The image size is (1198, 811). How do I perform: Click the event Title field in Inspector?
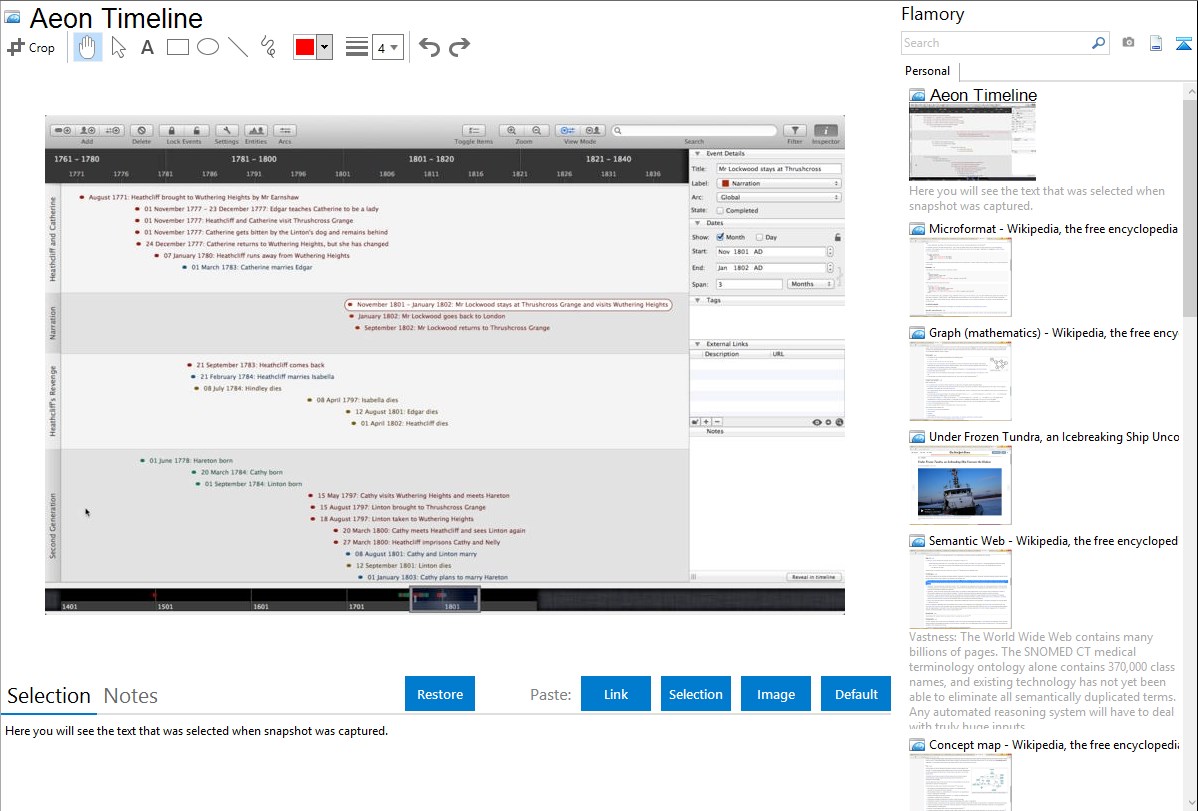click(x=779, y=169)
